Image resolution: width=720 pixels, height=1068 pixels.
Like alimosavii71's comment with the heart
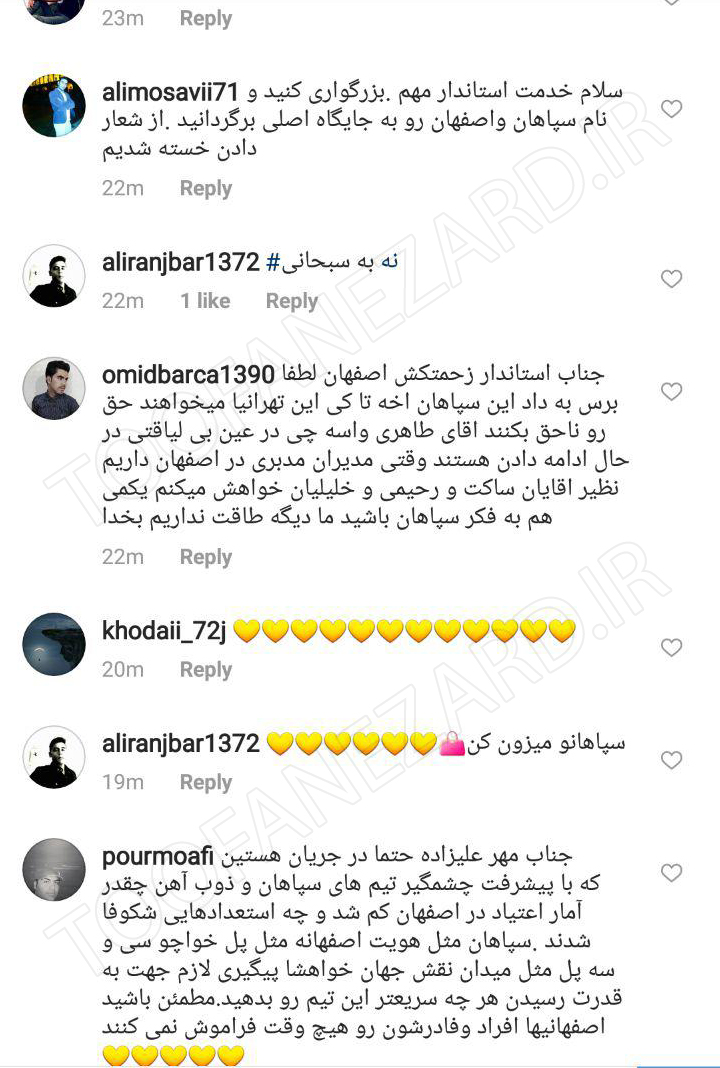coord(672,109)
